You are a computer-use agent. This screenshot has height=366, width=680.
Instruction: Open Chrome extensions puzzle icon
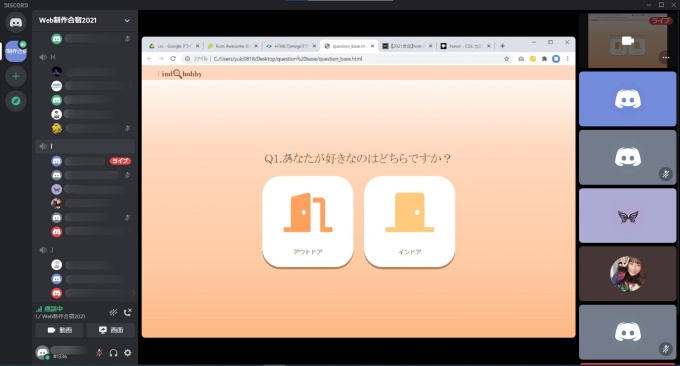544,59
